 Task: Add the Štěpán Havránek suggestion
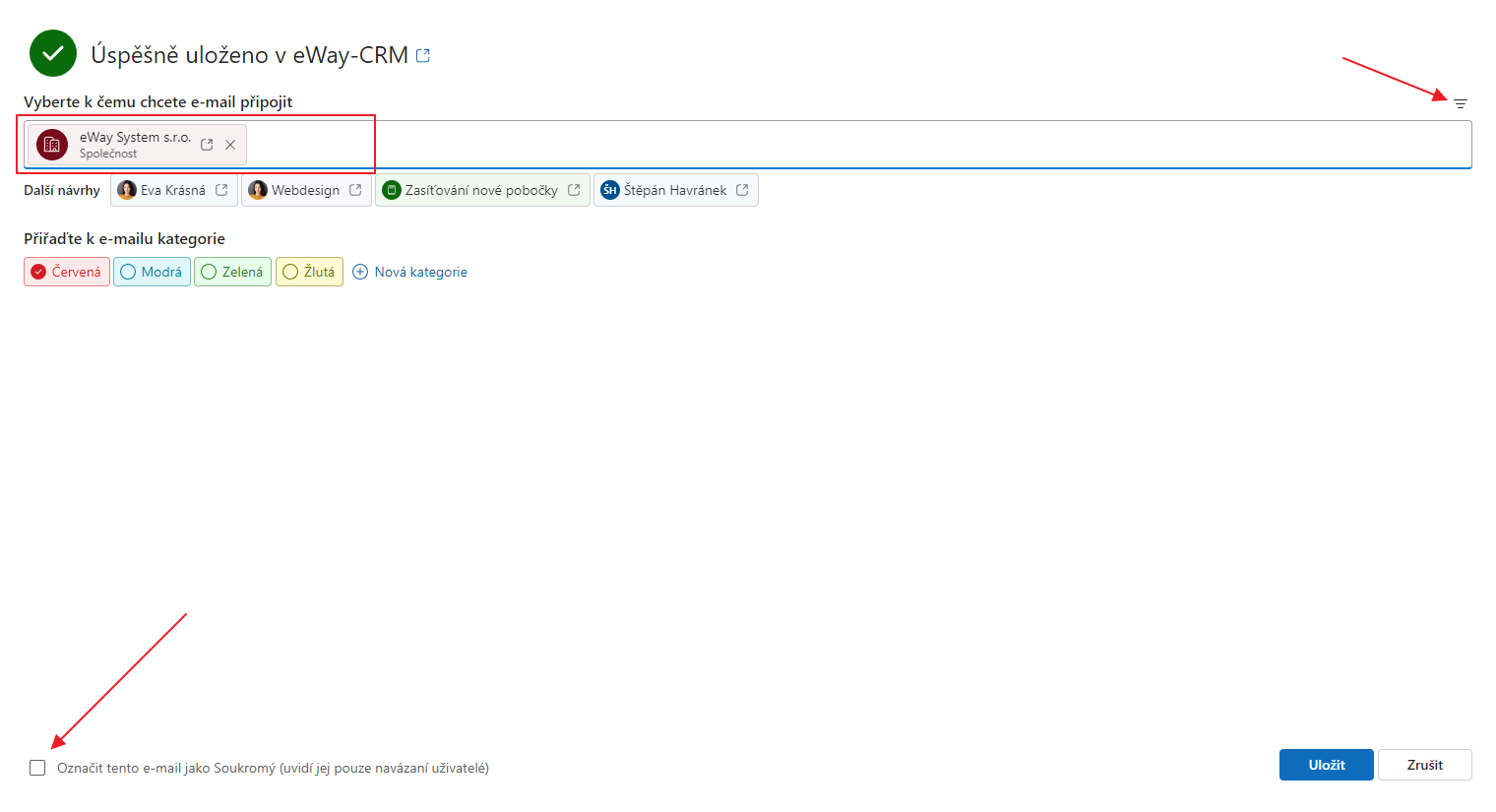(675, 190)
